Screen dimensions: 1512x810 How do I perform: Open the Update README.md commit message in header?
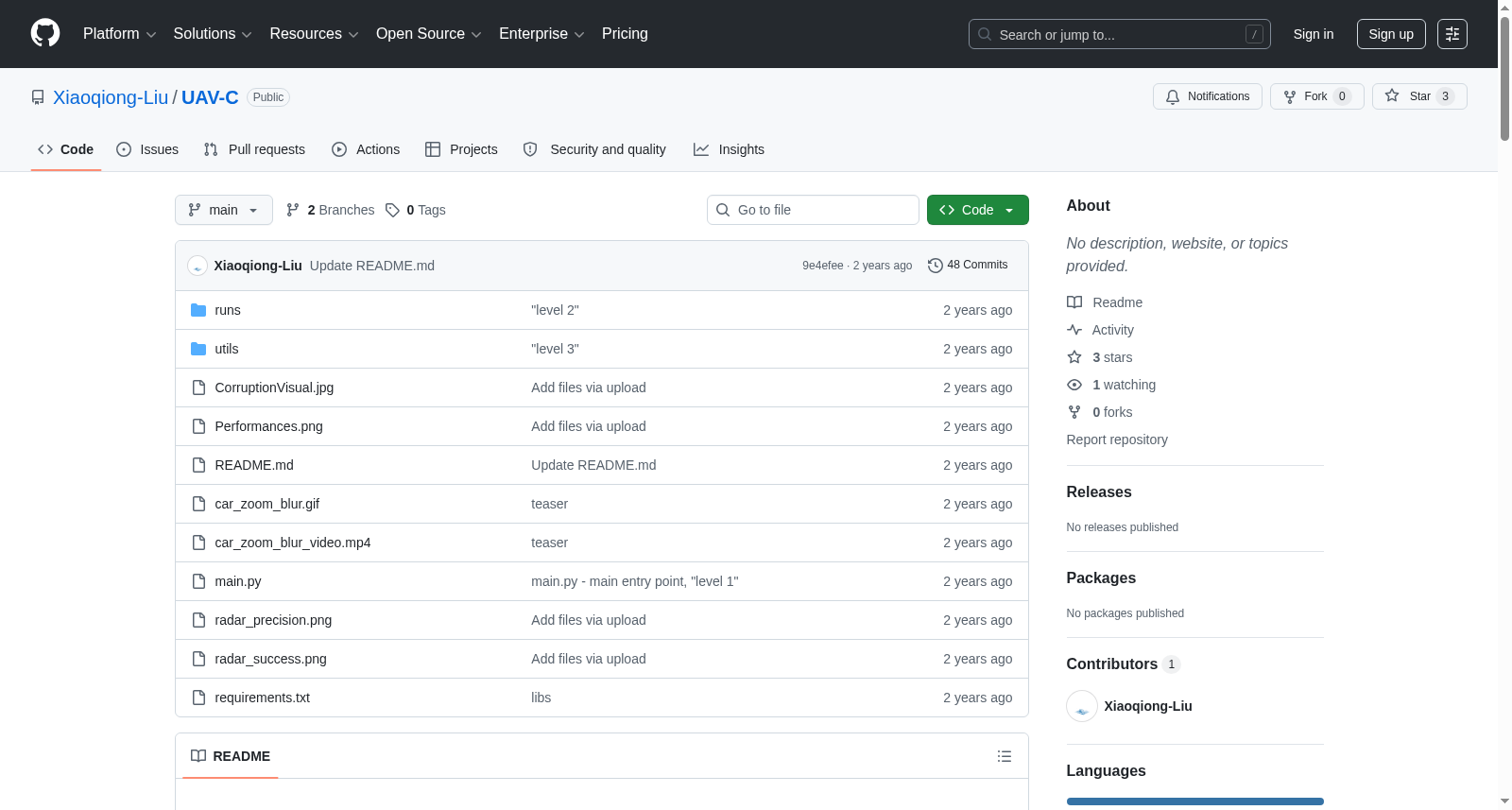[372, 266]
